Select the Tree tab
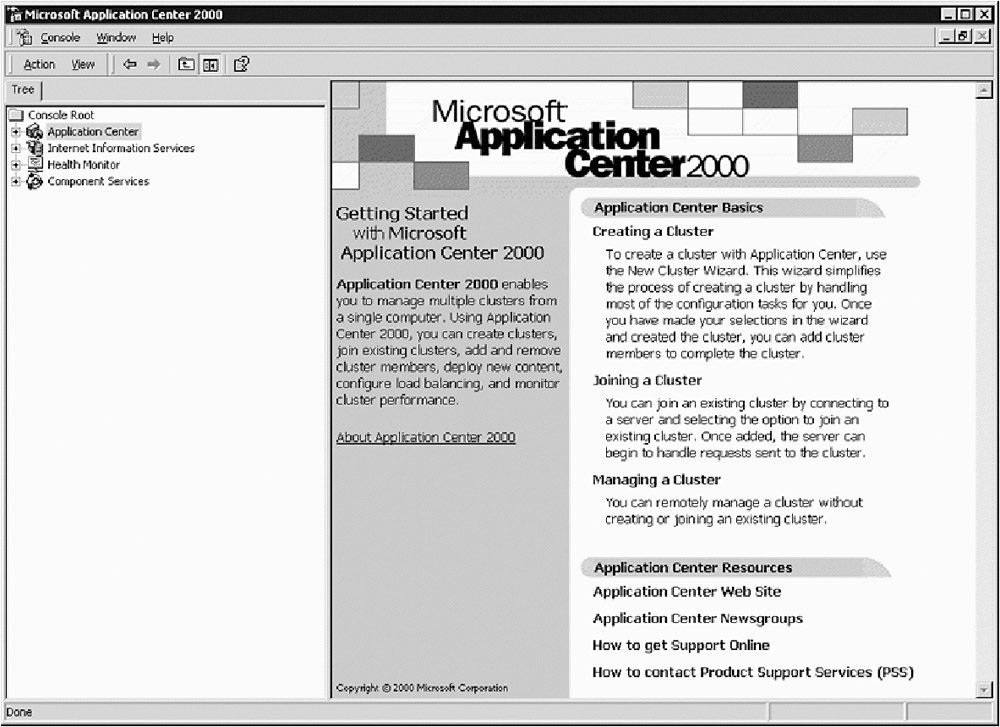The width and height of the screenshot is (1000, 727). pos(23,90)
